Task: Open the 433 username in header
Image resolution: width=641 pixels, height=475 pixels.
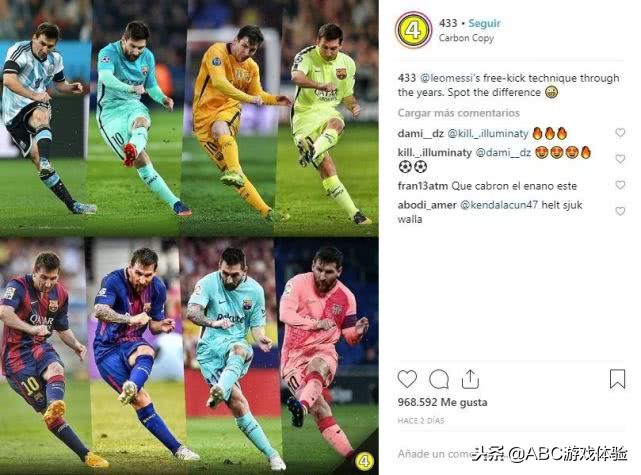Action: coord(448,23)
